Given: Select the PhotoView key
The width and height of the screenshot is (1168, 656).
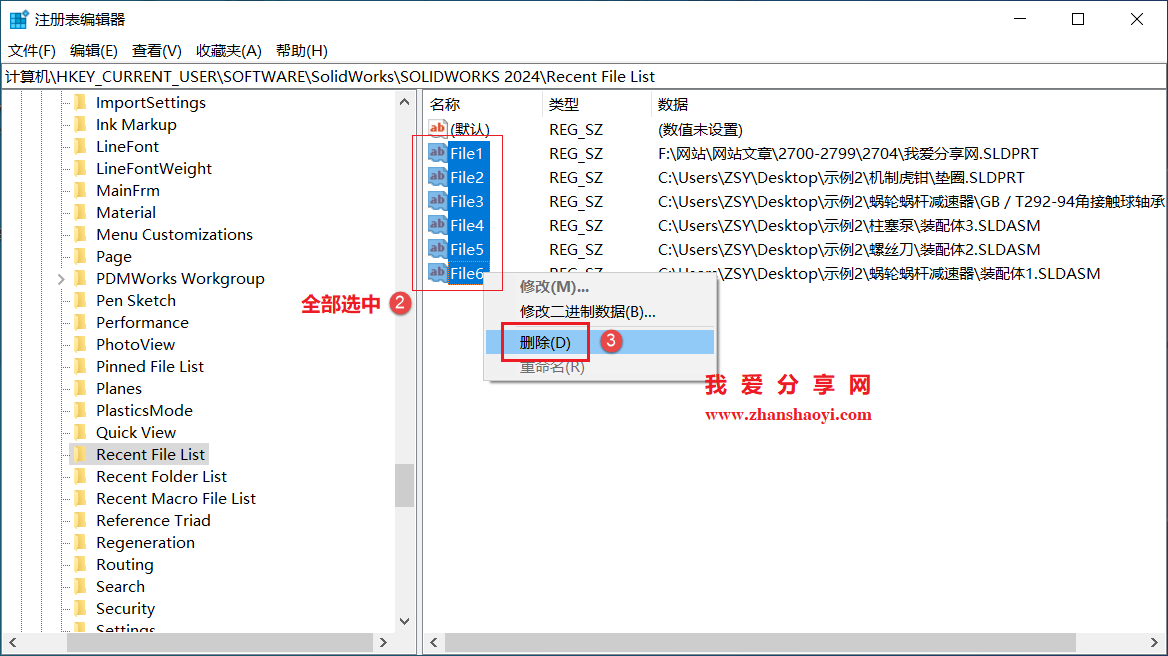Looking at the screenshot, I should coord(135,344).
